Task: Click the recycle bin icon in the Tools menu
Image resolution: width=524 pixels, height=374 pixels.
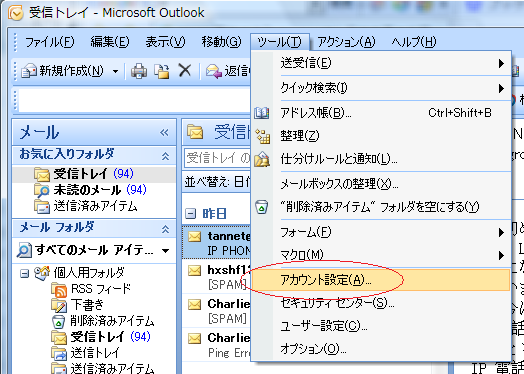Action: click(x=261, y=207)
